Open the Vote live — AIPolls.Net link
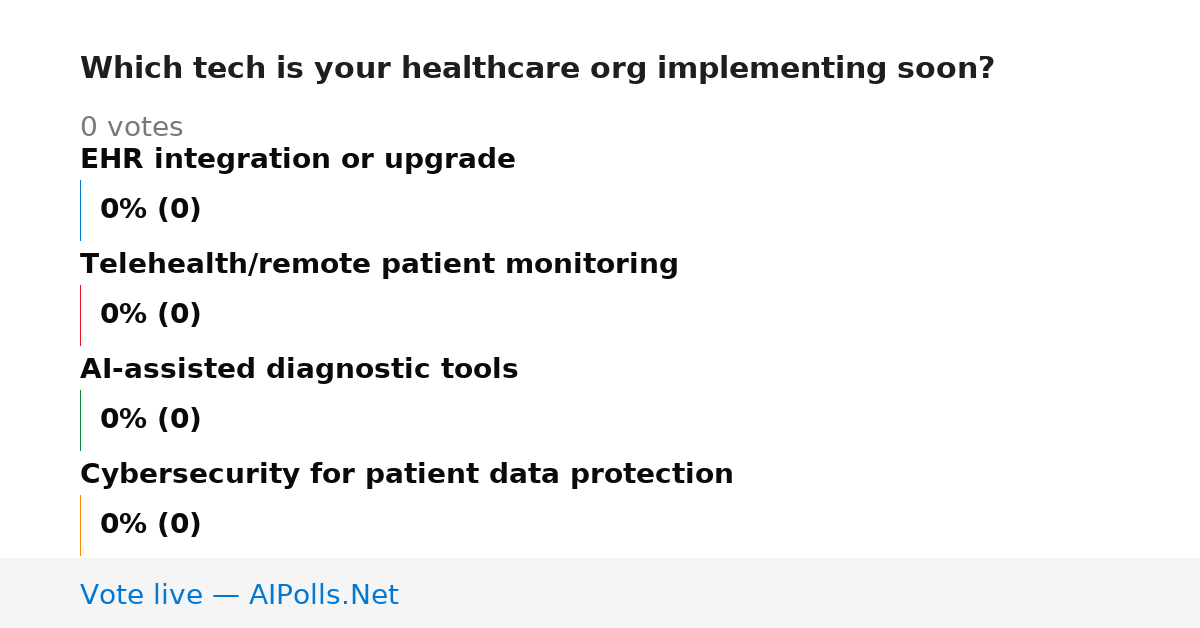 [239, 596]
